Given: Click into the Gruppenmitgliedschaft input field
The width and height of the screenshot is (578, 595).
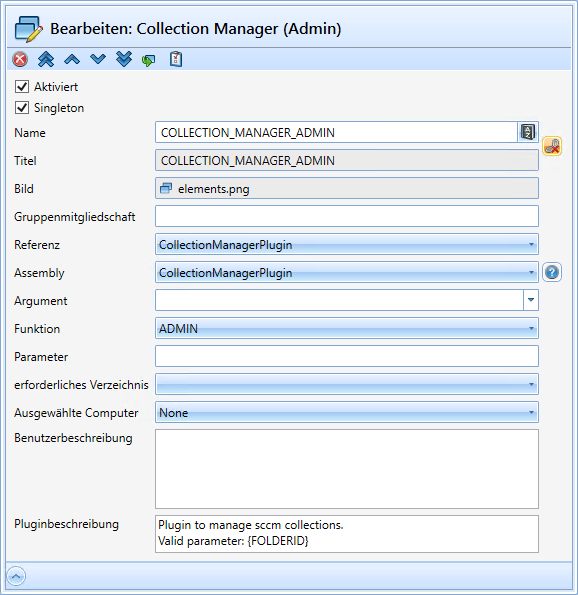Looking at the screenshot, I should pos(346,216).
